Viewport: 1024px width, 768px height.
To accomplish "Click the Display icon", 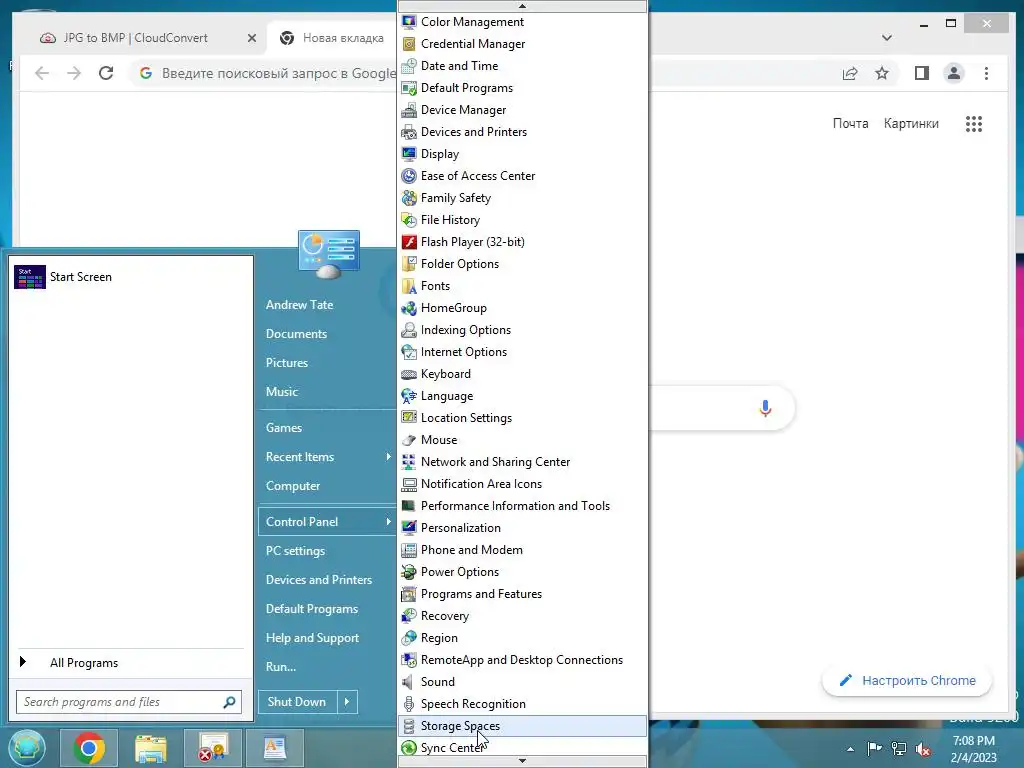I will point(409,154).
